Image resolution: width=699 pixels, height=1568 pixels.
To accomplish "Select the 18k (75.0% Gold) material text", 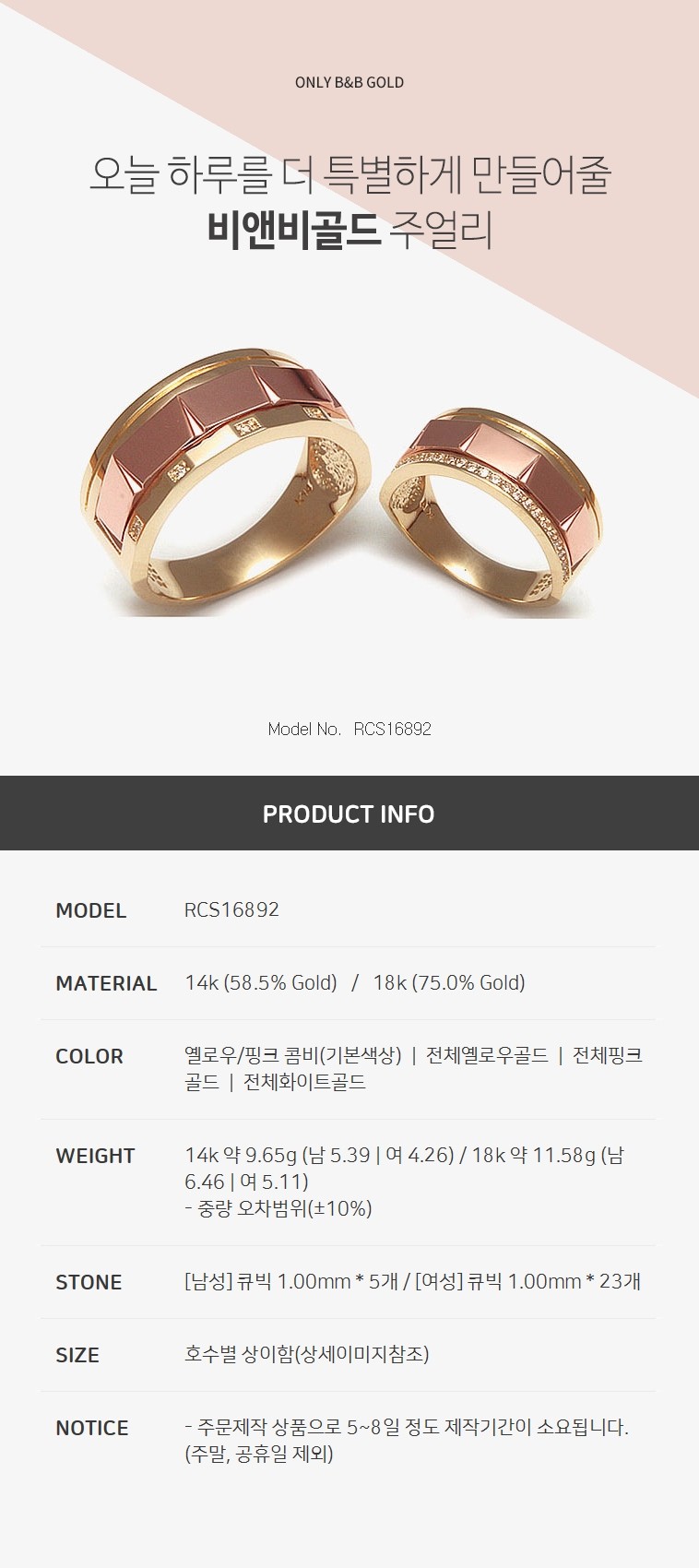I will pyautogui.click(x=449, y=982).
